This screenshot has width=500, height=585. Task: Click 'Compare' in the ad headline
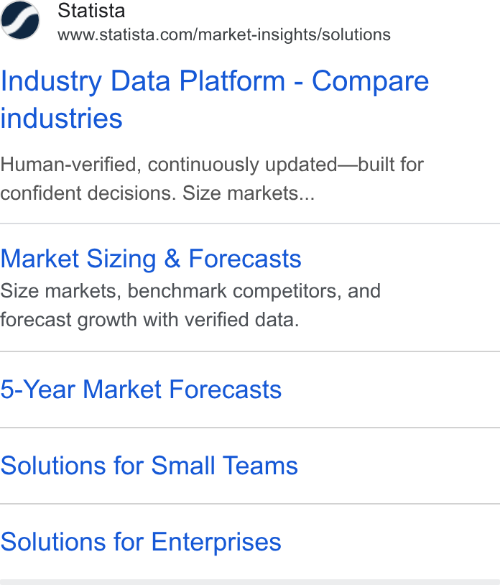[x=370, y=81]
